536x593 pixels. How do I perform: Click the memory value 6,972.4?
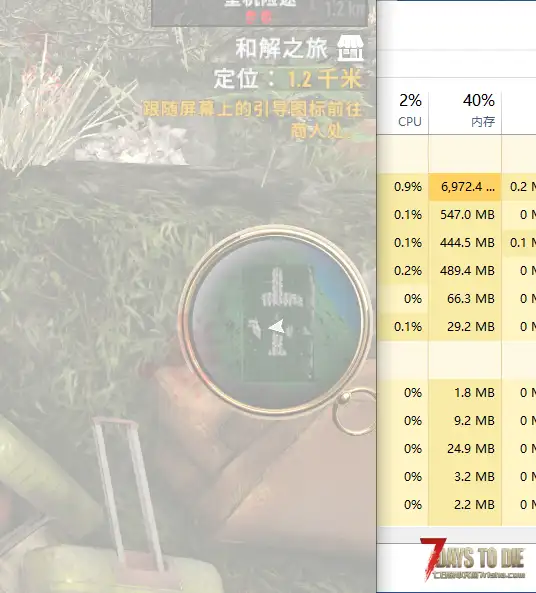point(465,187)
